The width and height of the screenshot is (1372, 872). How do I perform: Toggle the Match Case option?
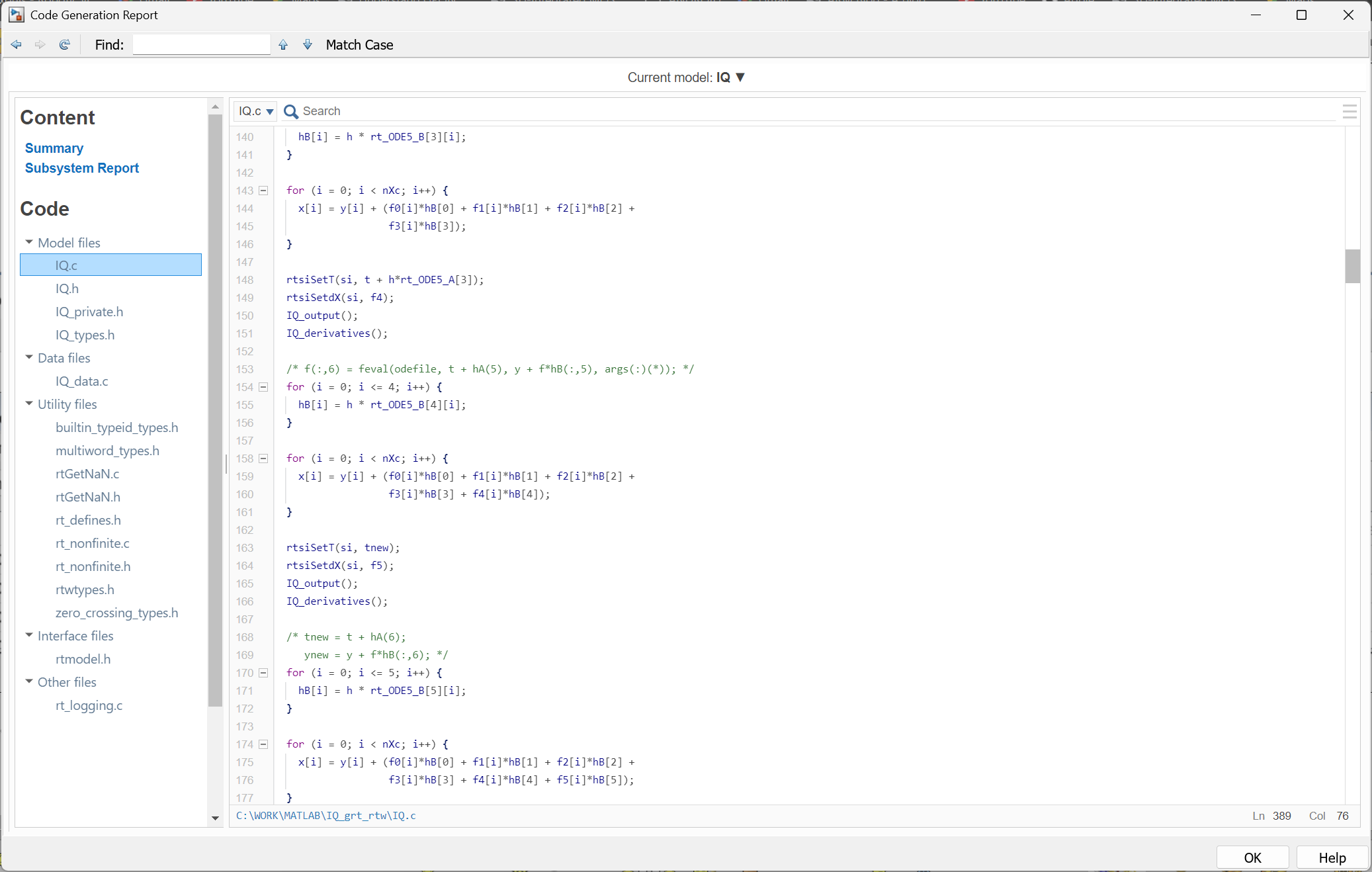coord(359,45)
